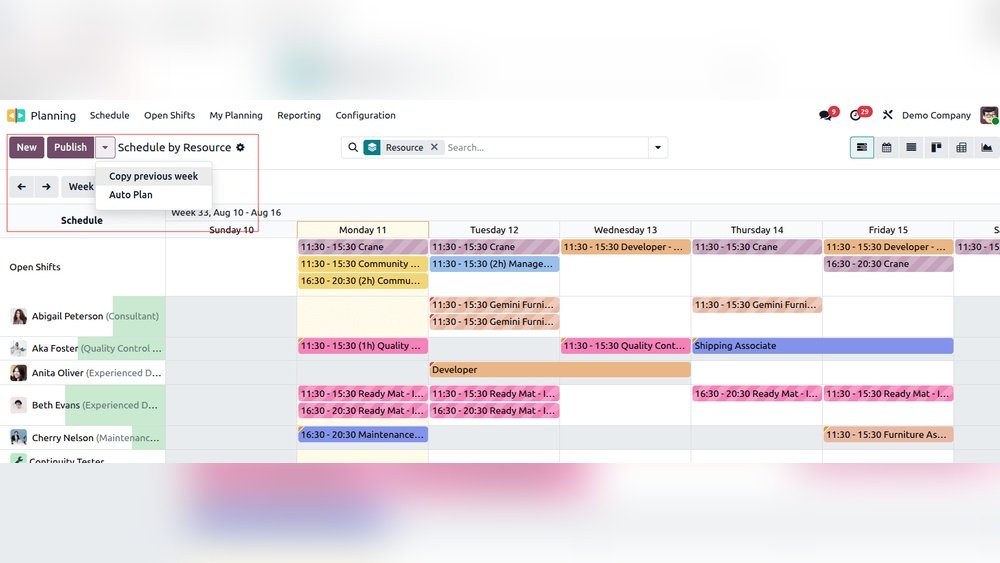Switch to the list view

[x=911, y=148]
